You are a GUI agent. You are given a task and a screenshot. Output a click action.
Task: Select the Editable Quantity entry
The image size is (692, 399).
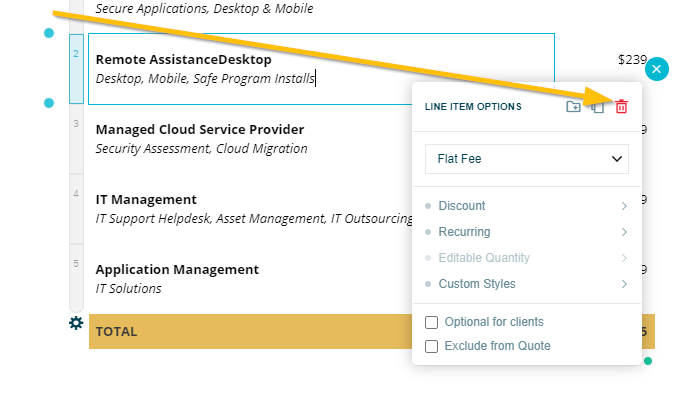526,258
